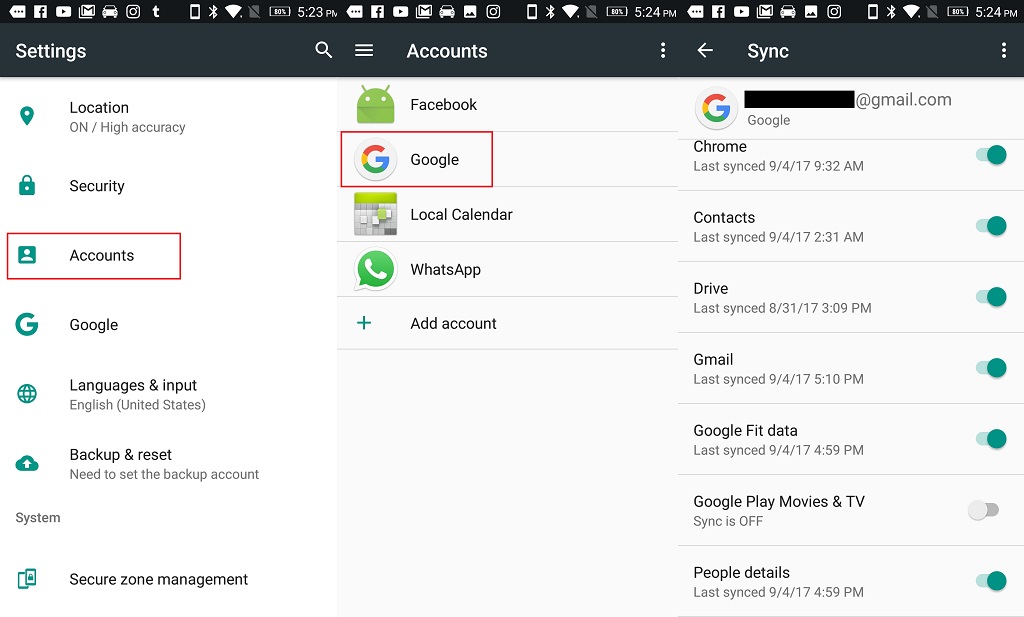
Task: Open the Accounts screen overflow menu
Action: point(663,50)
